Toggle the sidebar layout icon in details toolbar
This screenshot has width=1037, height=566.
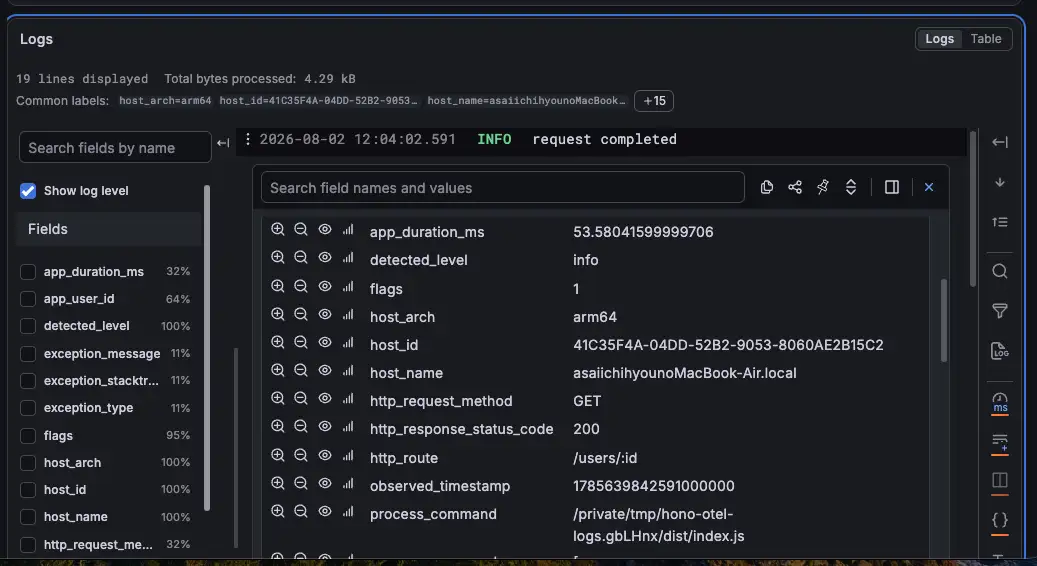(x=892, y=187)
